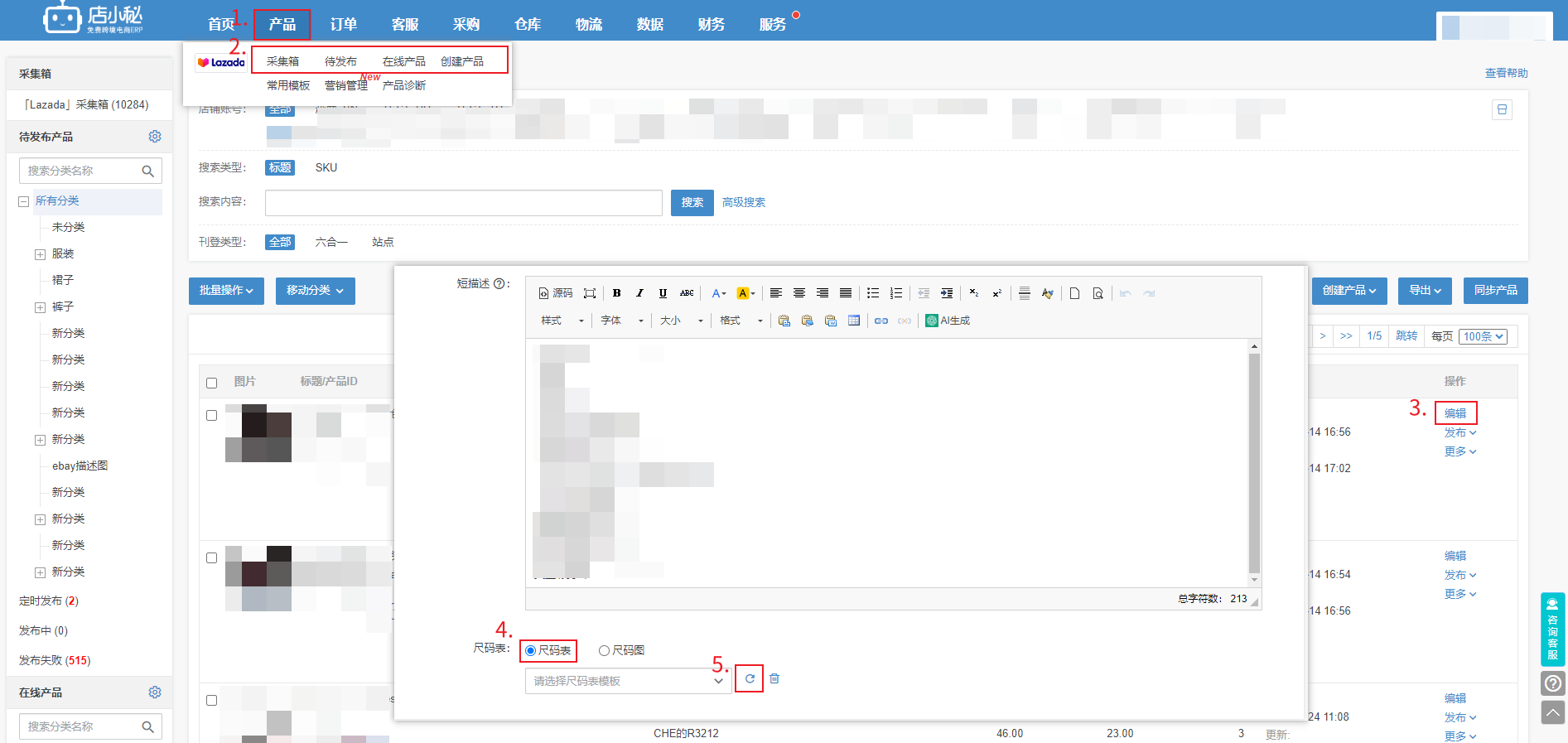The image size is (1568, 743).
Task: Open 移动分类 dropdown
Action: (x=316, y=291)
